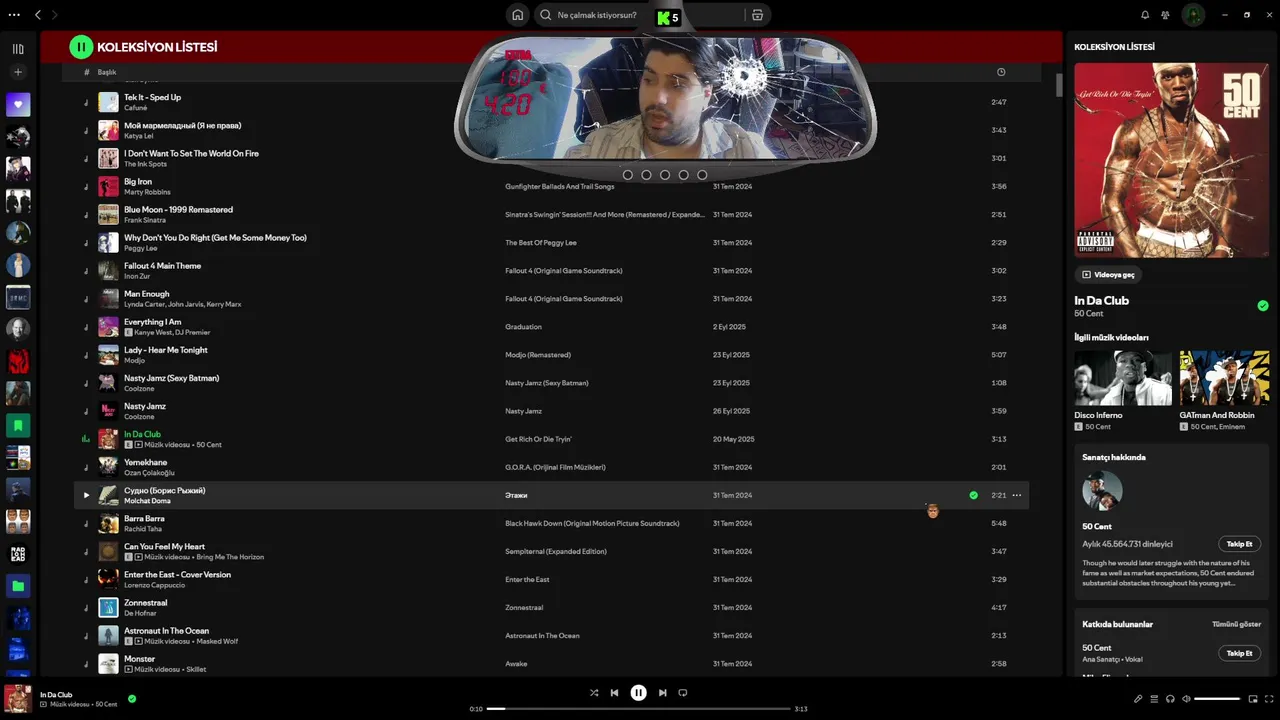Go back with the left arrow in the top bar
Image resolution: width=1280 pixels, height=720 pixels.
[38, 15]
